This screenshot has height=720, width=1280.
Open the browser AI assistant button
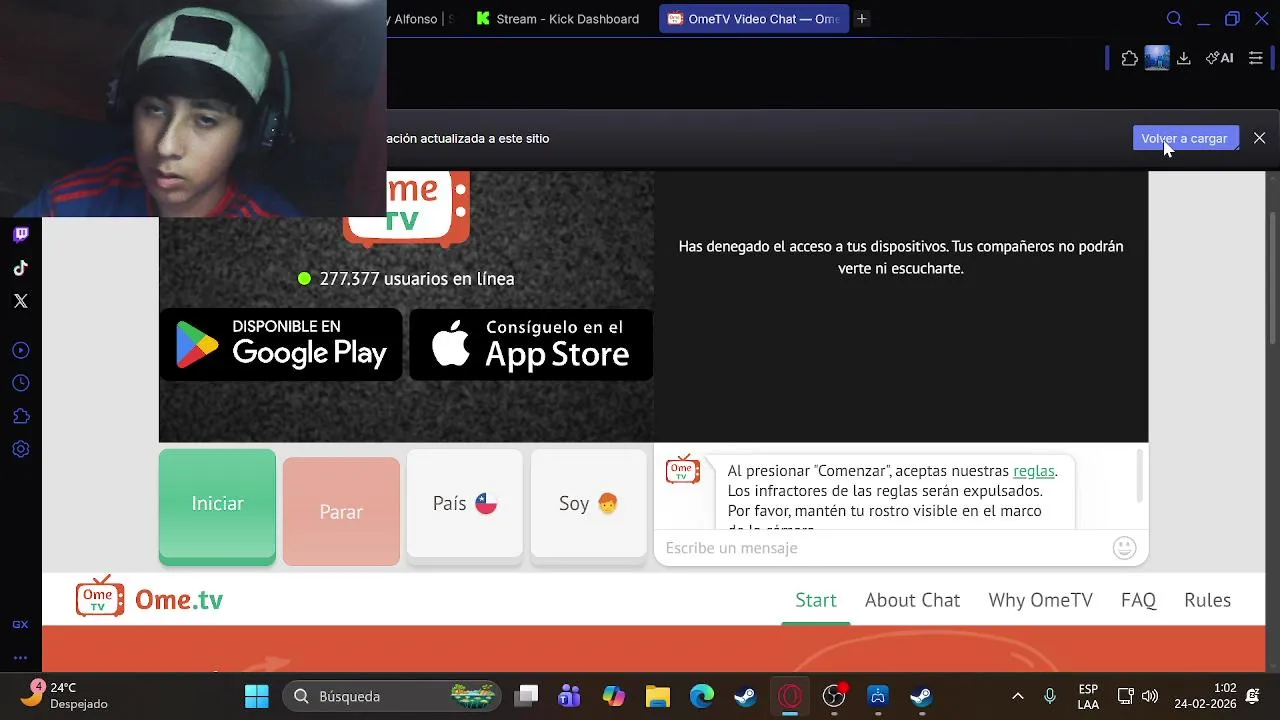[x=1219, y=58]
